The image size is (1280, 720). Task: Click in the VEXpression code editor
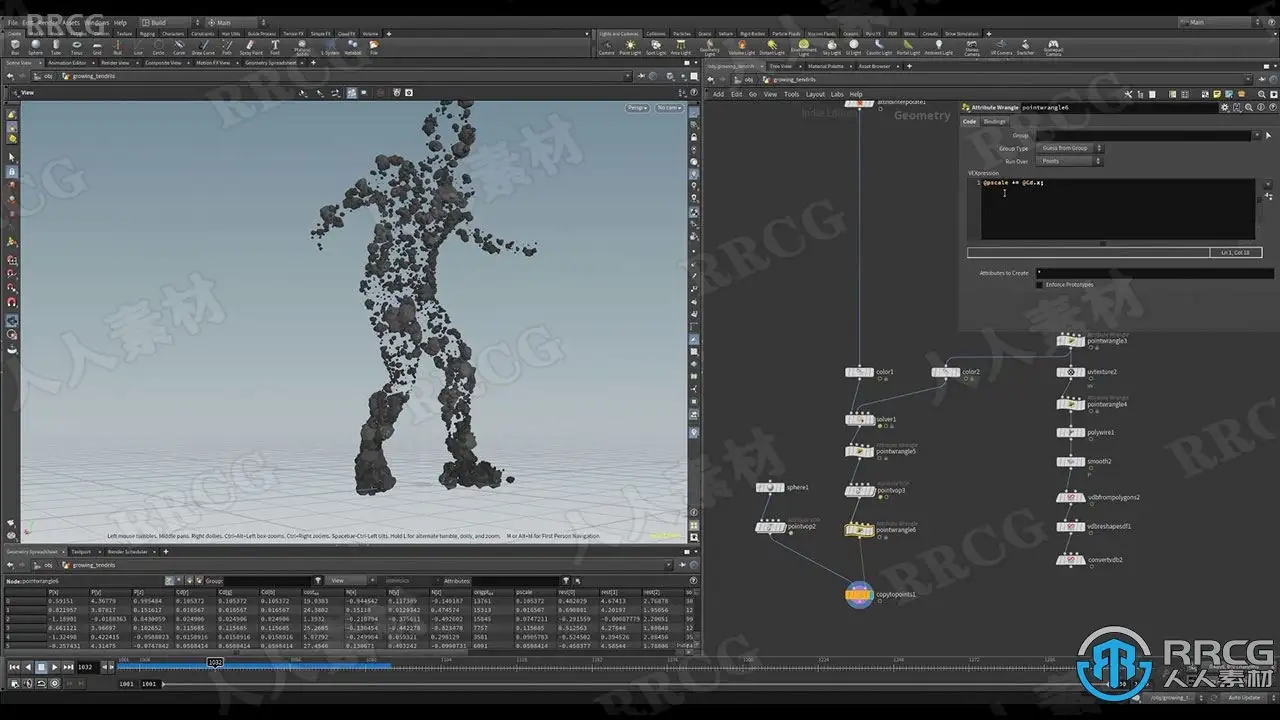pyautogui.click(x=1110, y=210)
